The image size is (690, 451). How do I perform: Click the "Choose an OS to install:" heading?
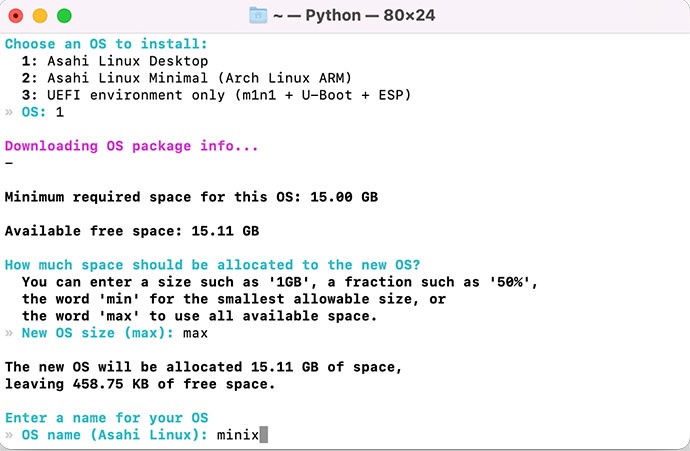click(x=106, y=44)
